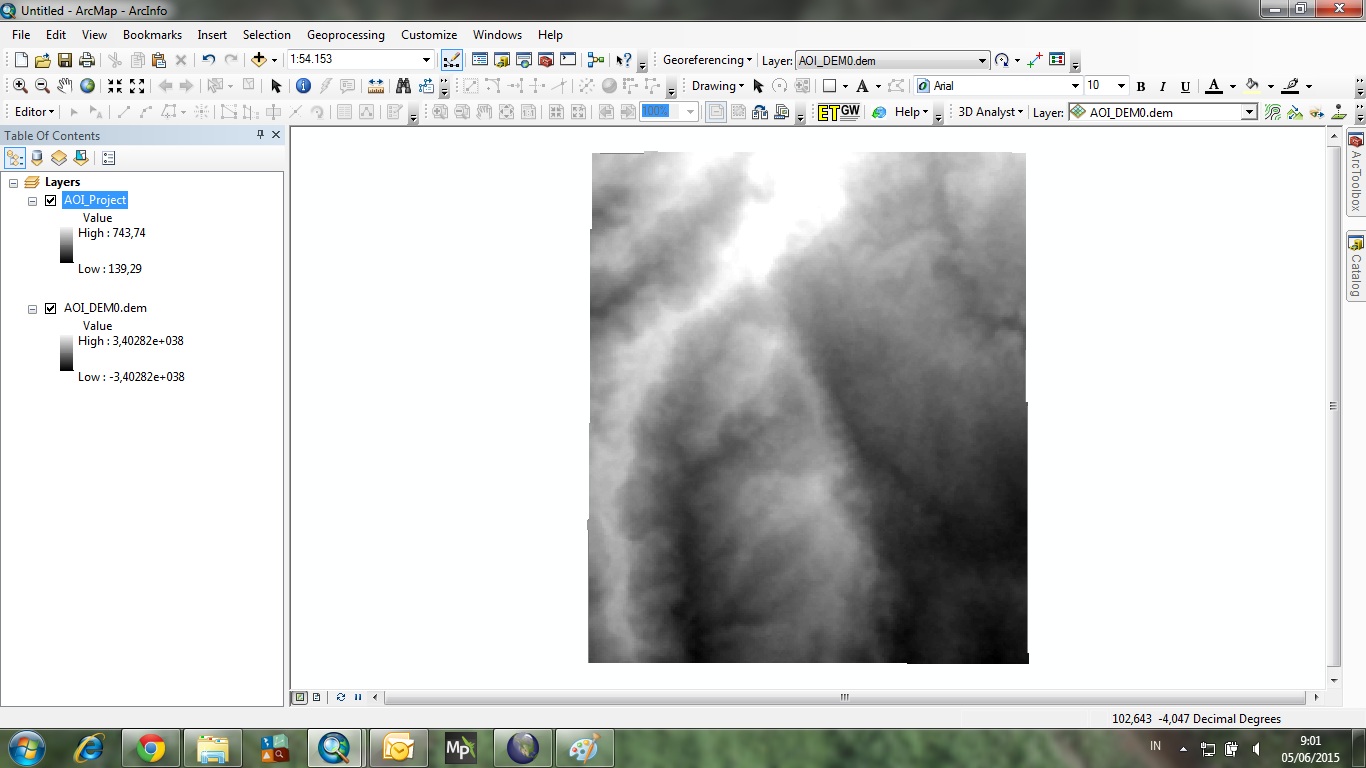This screenshot has height=768, width=1366.
Task: Toggle Italic text formatting
Action: [1163, 87]
